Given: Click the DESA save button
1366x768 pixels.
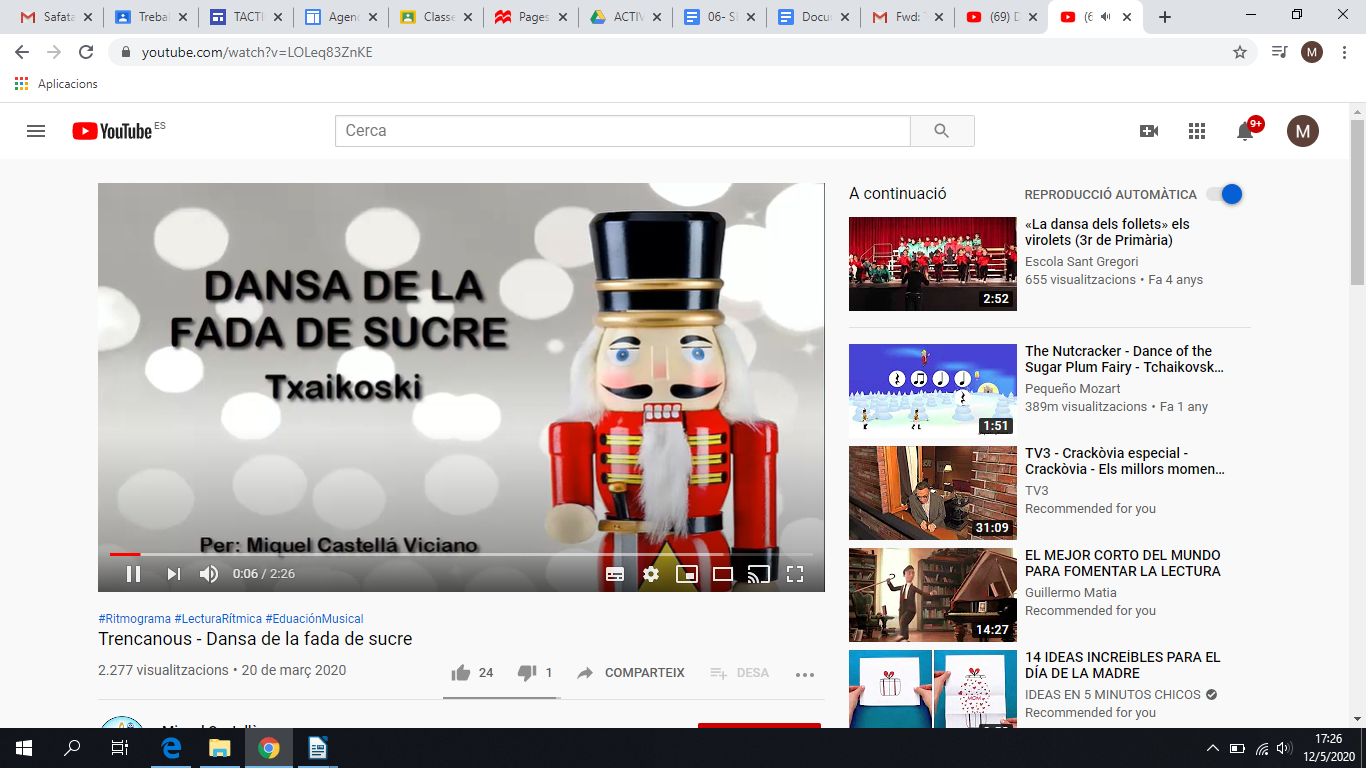Looking at the screenshot, I should click(x=739, y=673).
